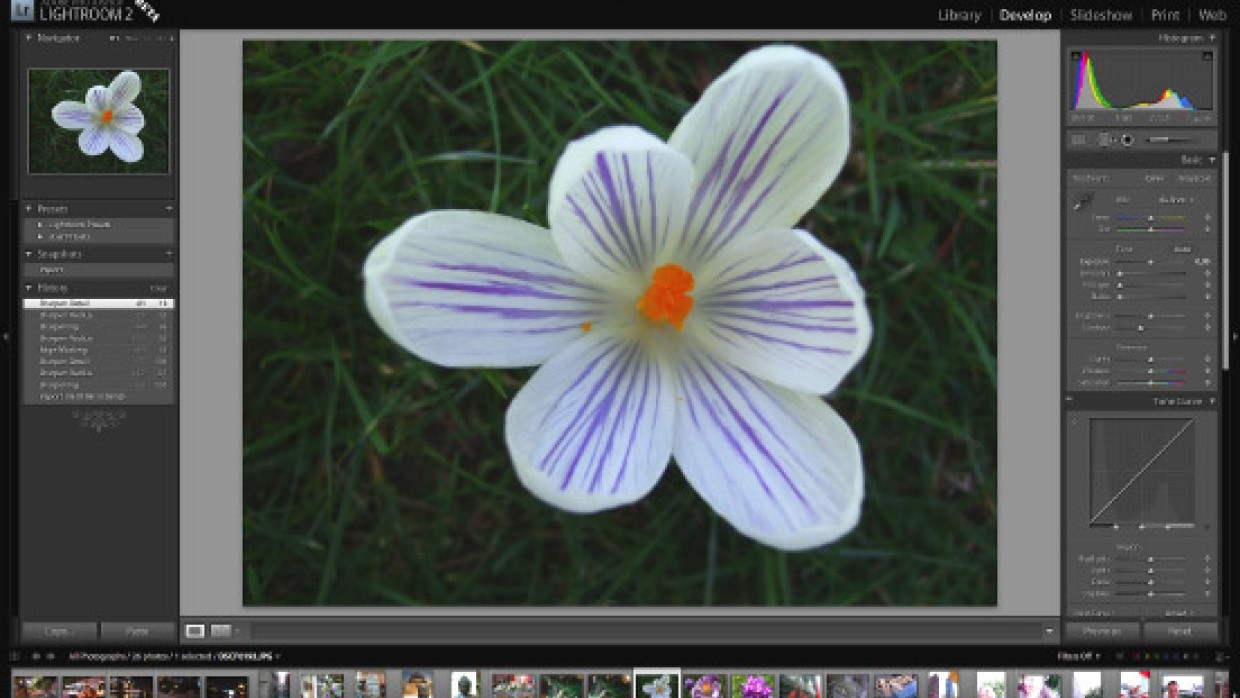Image resolution: width=1240 pixels, height=698 pixels.
Task: Select the Red Eye Correction tool
Action: (1126, 140)
